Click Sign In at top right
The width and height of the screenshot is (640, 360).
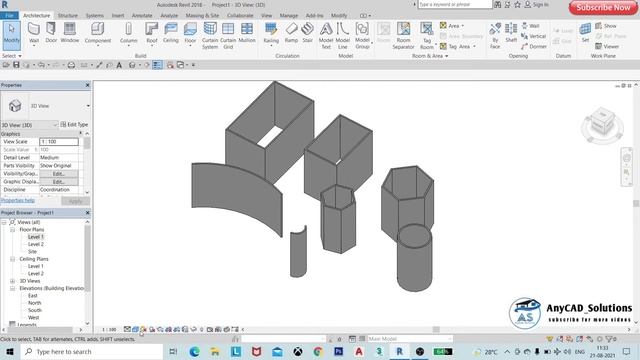[537, 4]
